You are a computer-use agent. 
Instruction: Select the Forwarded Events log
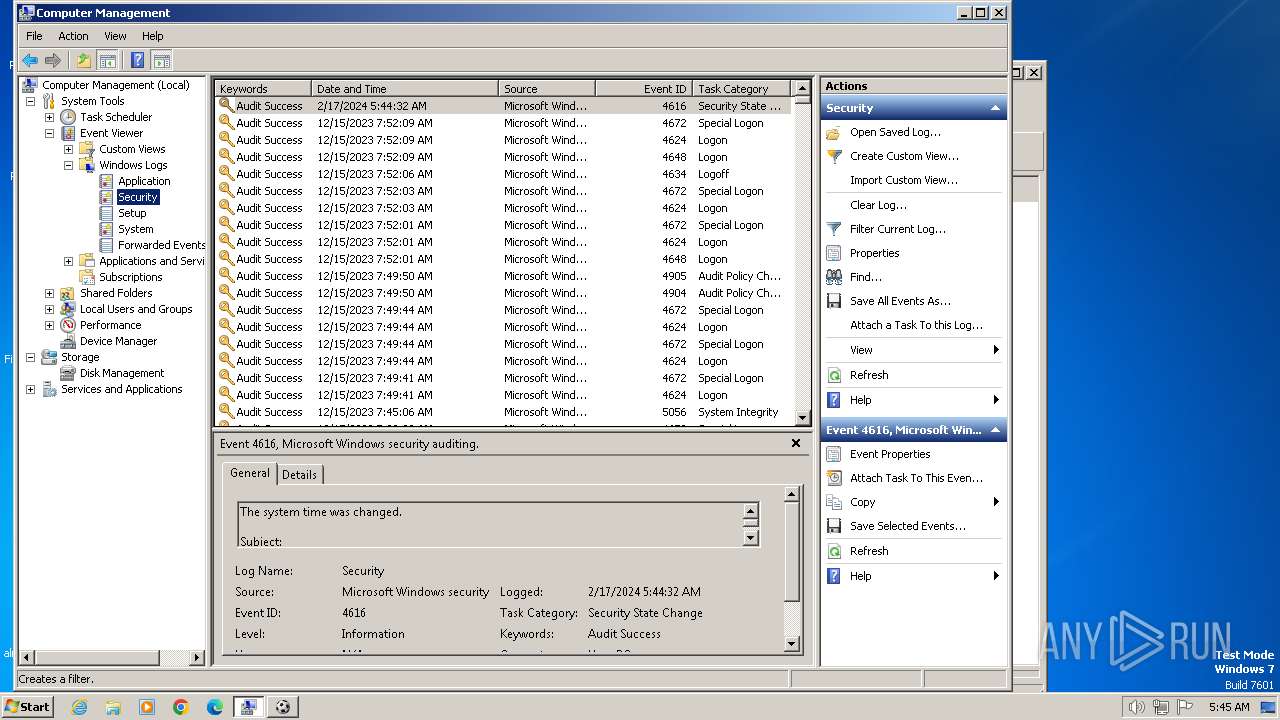coord(161,245)
